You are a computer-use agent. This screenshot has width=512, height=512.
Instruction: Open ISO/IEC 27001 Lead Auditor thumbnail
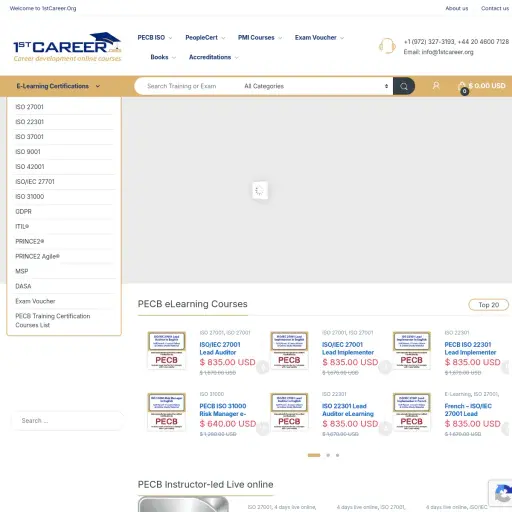point(167,351)
